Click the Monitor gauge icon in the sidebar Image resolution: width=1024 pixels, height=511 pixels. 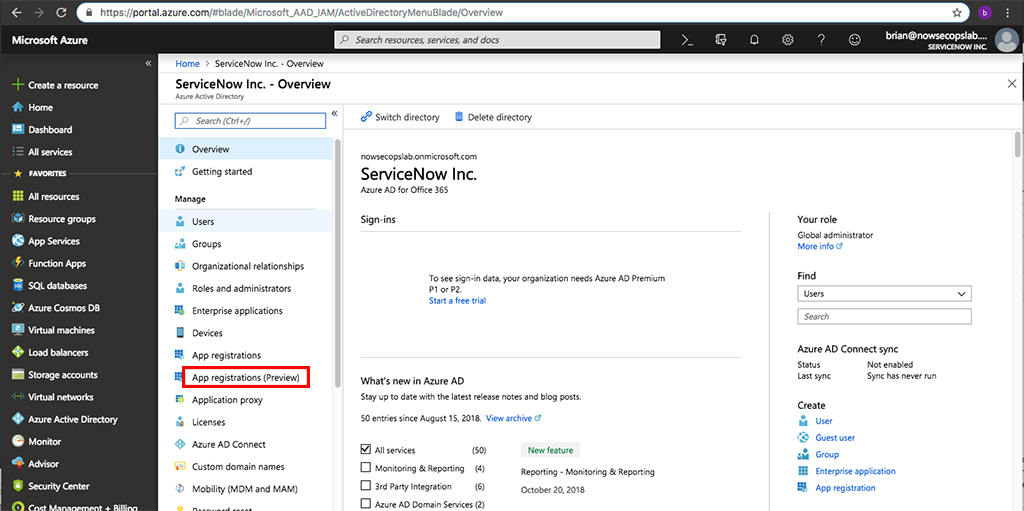tap(18, 441)
